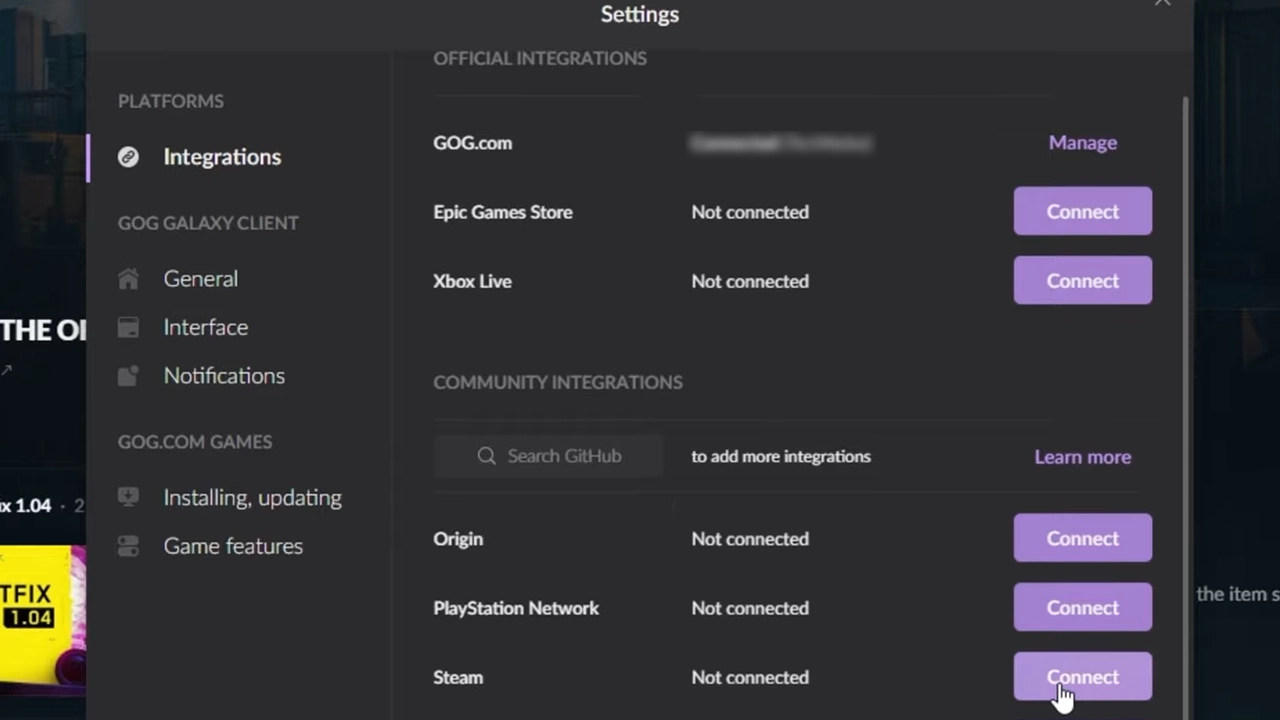Open the General settings section
This screenshot has height=720, width=1280.
point(201,279)
